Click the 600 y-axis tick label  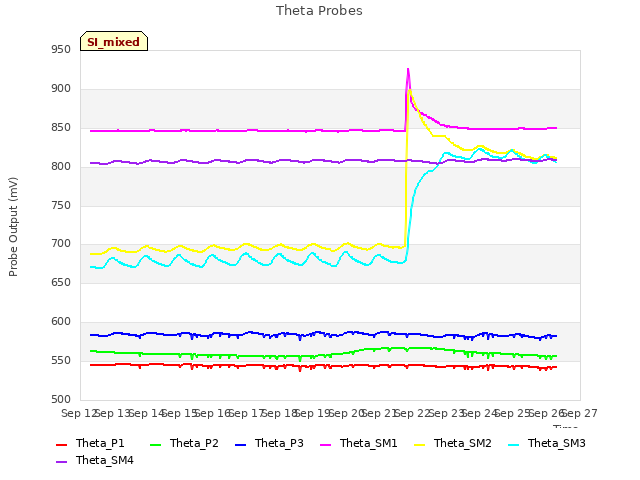[61, 322]
